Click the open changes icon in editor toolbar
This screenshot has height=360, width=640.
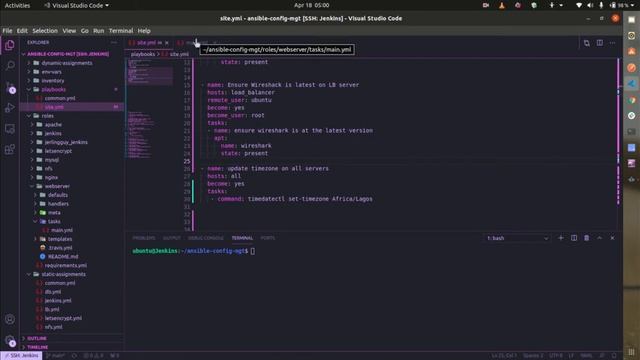(587, 43)
